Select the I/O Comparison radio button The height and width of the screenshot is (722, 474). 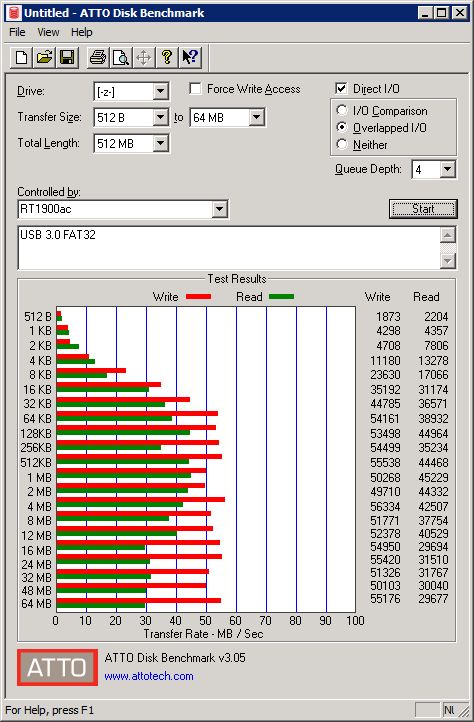342,111
